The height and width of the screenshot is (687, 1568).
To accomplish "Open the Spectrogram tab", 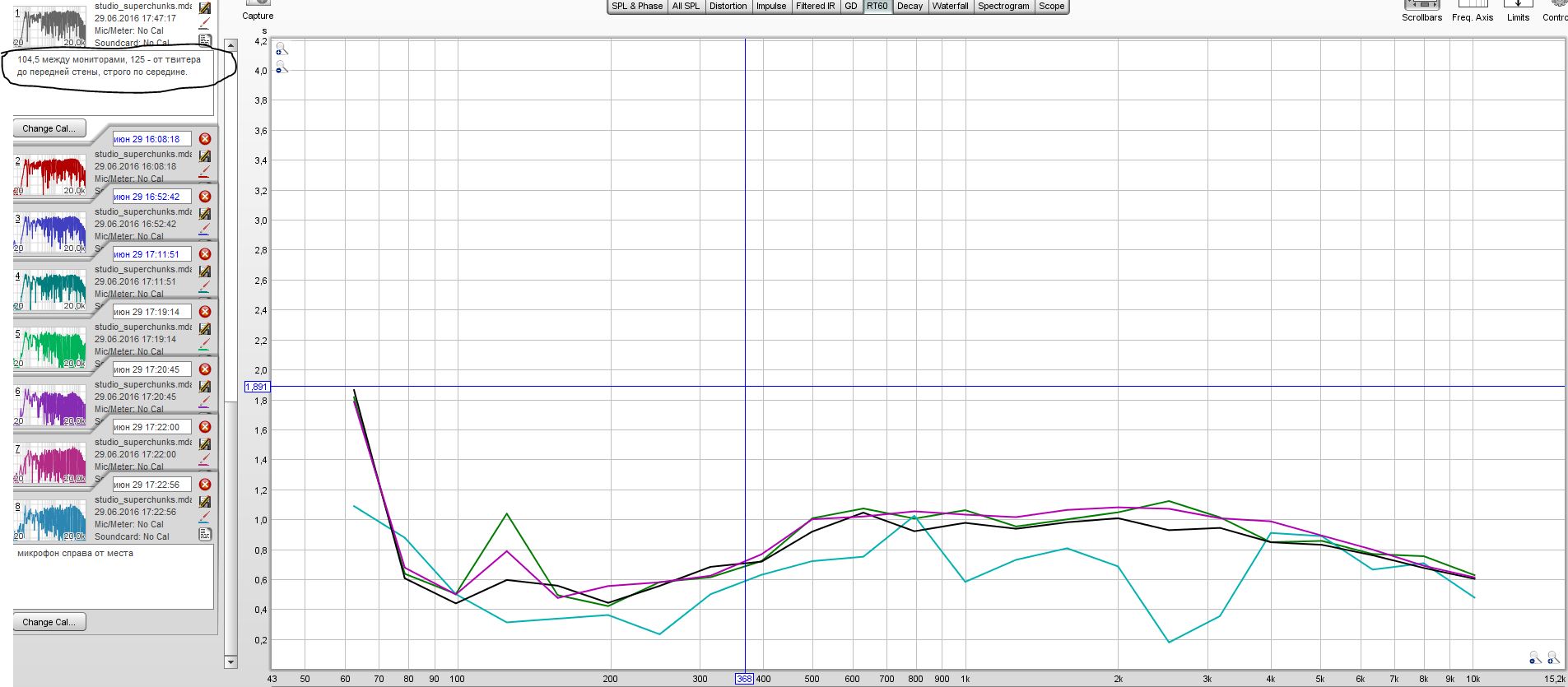I will tap(1003, 6).
